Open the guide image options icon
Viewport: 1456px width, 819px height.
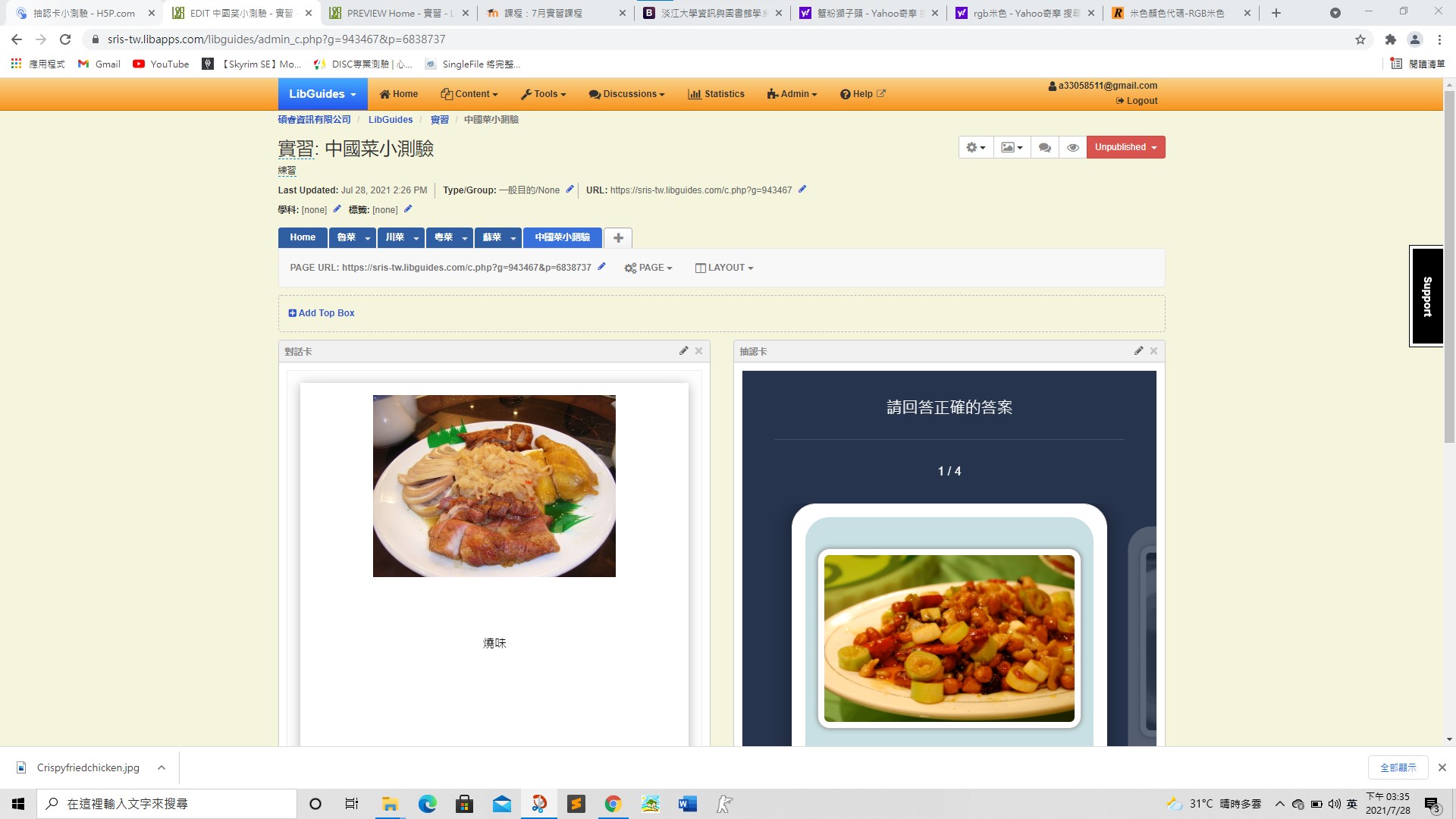[x=1012, y=147]
